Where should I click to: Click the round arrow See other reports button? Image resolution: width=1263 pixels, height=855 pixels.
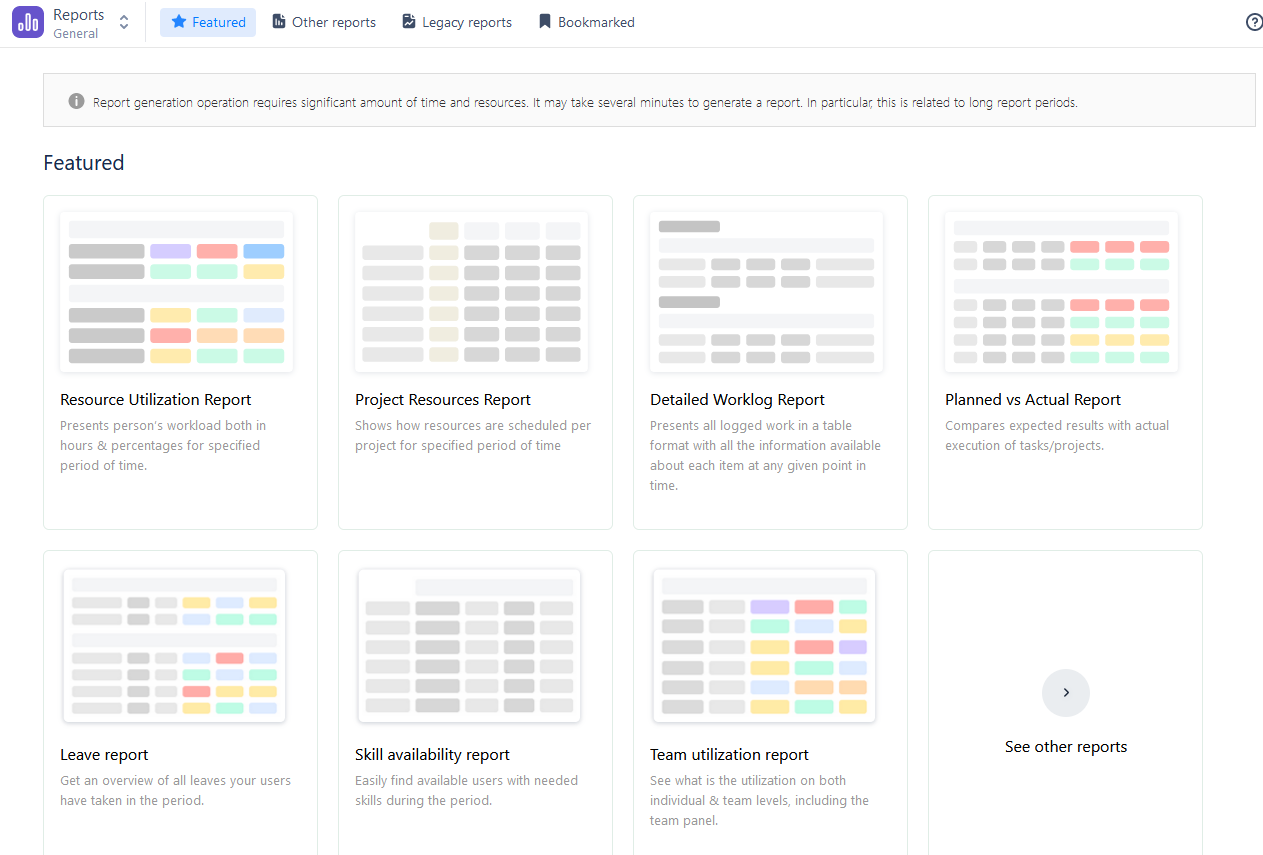(1066, 693)
